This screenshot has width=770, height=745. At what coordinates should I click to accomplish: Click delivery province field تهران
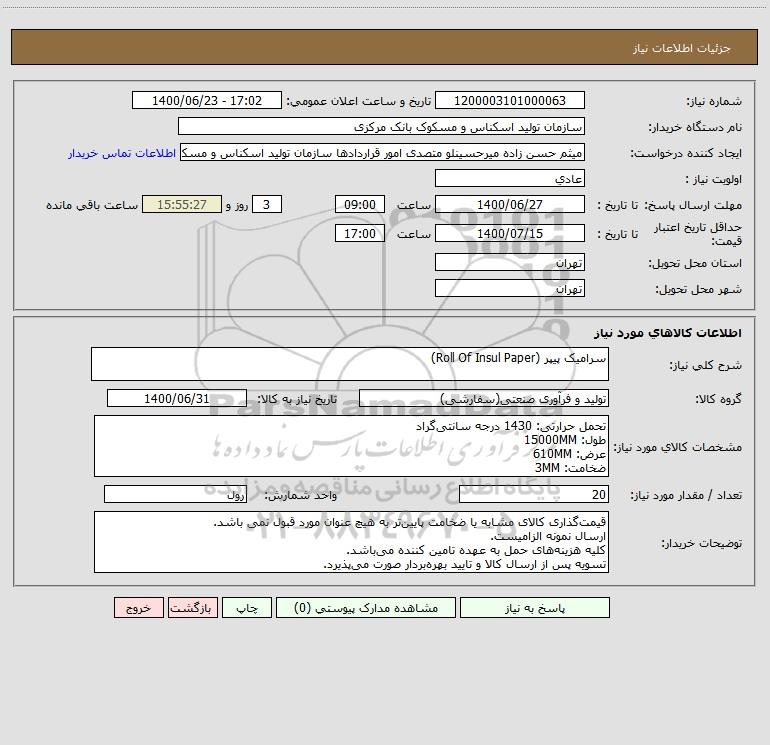point(510,262)
